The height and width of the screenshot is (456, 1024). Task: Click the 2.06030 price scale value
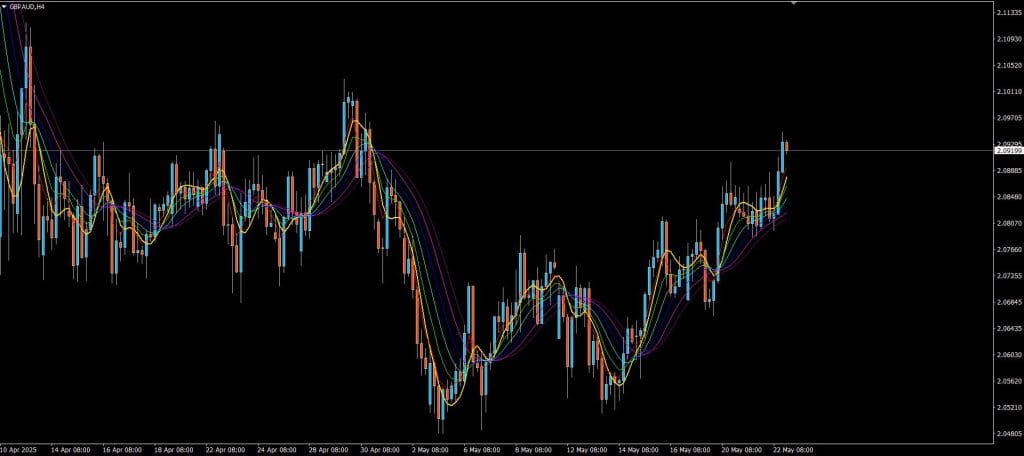1010,355
